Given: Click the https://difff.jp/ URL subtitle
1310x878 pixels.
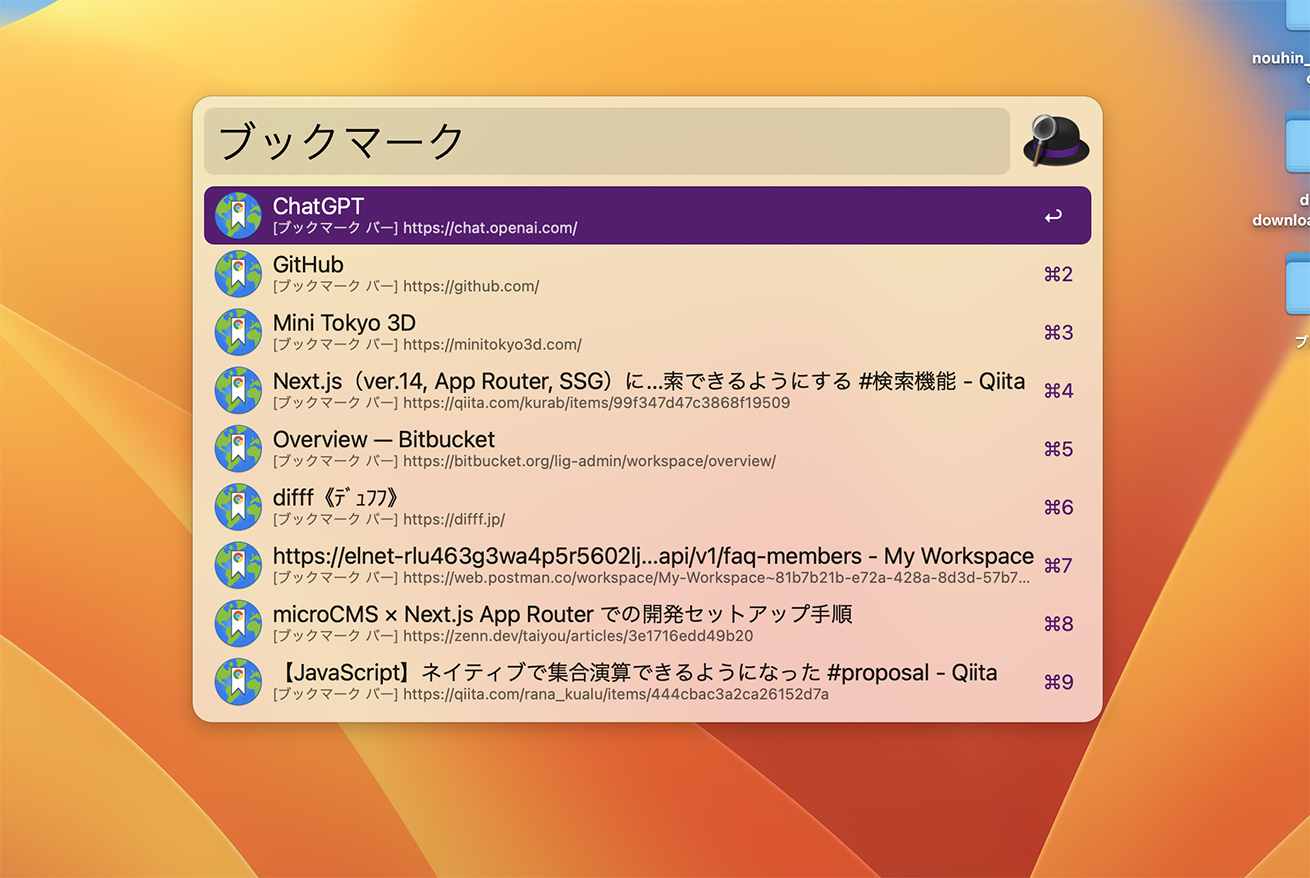Looking at the screenshot, I should pyautogui.click(x=454, y=520).
